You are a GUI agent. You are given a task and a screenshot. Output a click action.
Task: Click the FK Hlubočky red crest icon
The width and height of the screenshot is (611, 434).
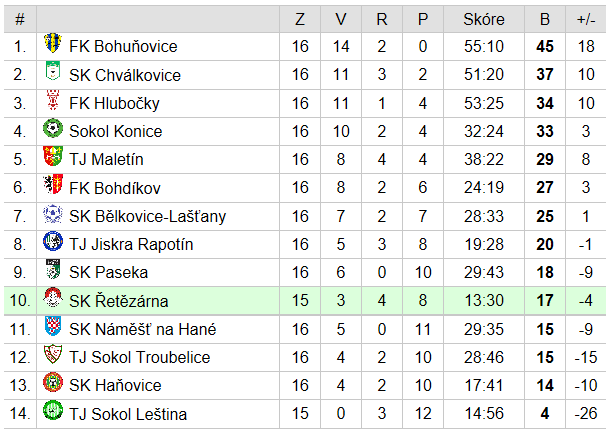click(x=53, y=99)
